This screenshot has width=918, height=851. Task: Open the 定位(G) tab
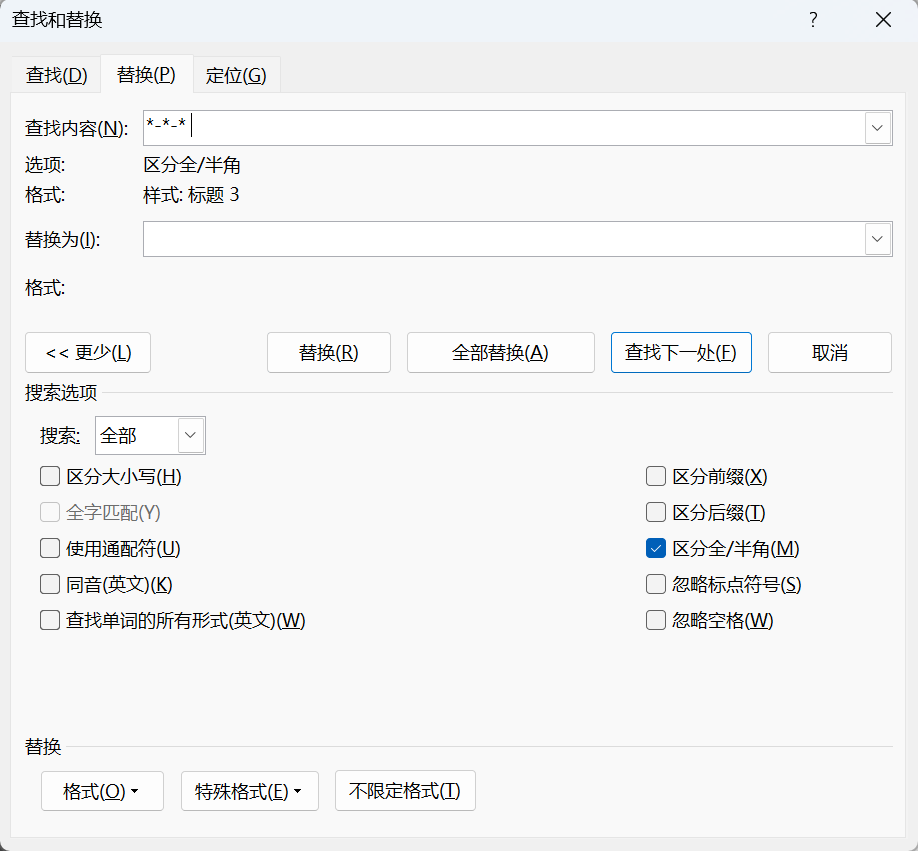tap(236, 75)
